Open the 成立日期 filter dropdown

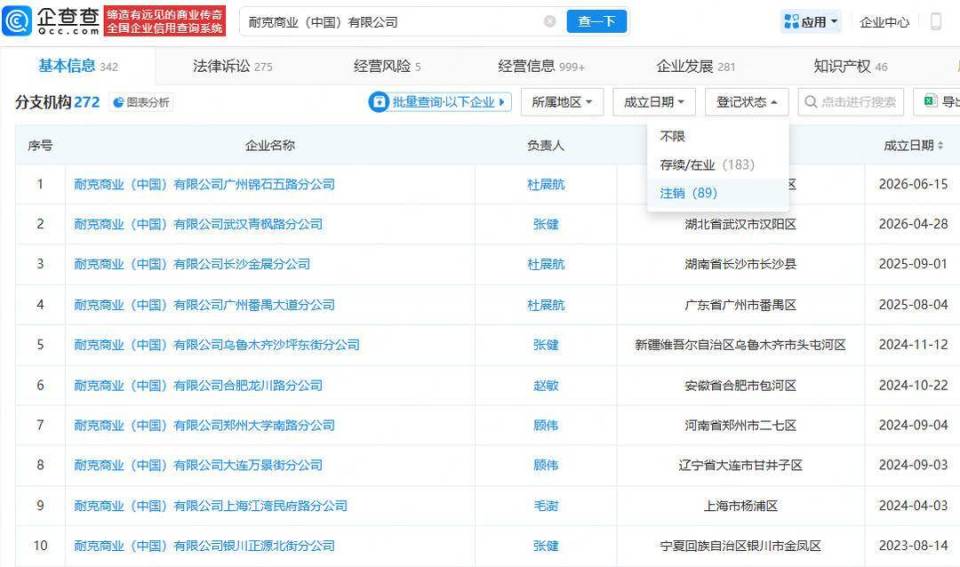654,102
